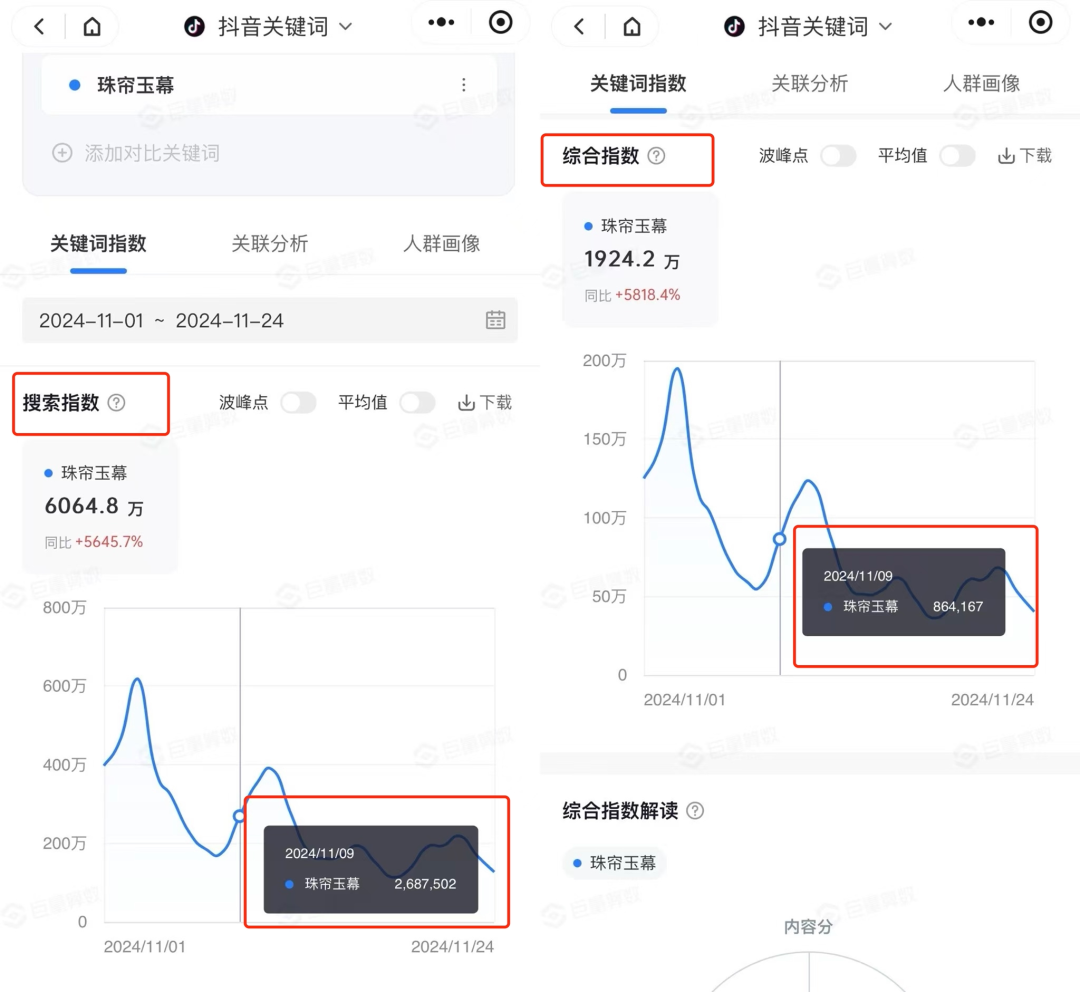The width and height of the screenshot is (1080, 992).
Task: Tap help icon next to 综合指数
Action: point(656,156)
